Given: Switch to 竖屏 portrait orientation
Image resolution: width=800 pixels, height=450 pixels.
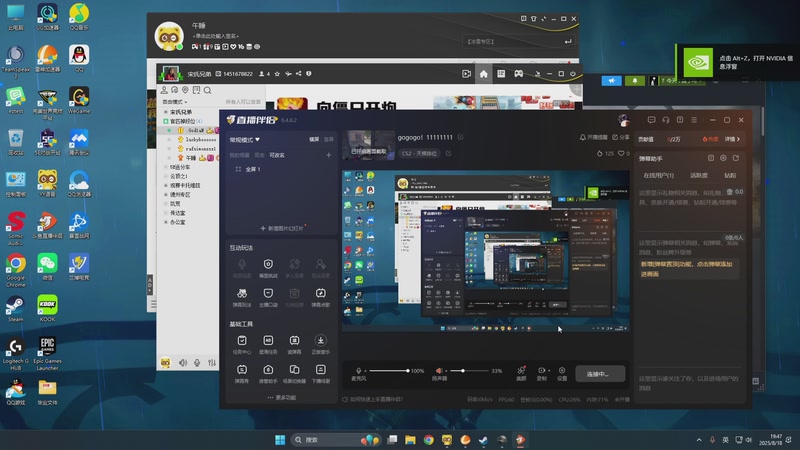Looking at the screenshot, I should [329, 139].
